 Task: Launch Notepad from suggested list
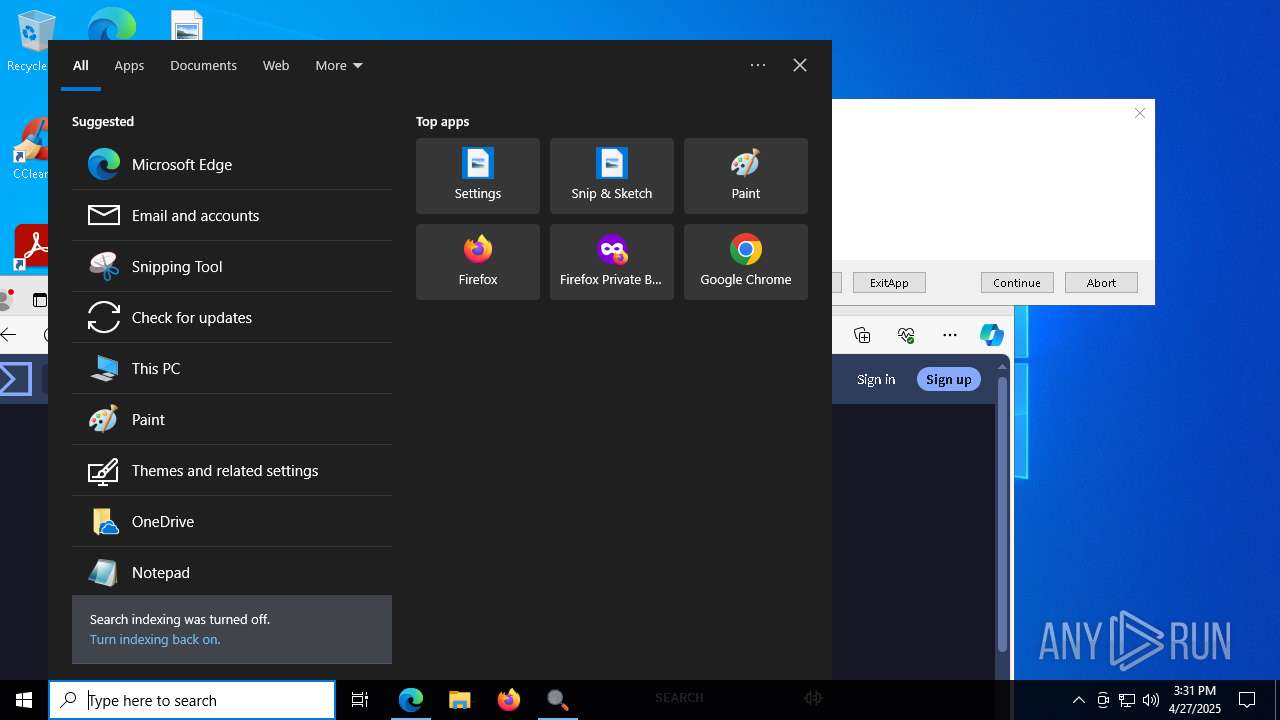pyautogui.click(x=232, y=572)
